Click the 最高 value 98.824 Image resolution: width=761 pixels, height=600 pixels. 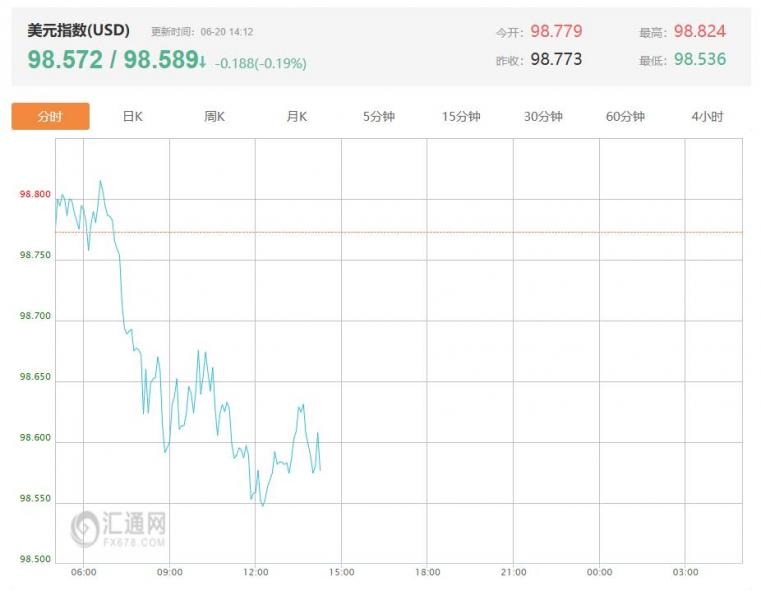pyautogui.click(x=700, y=32)
